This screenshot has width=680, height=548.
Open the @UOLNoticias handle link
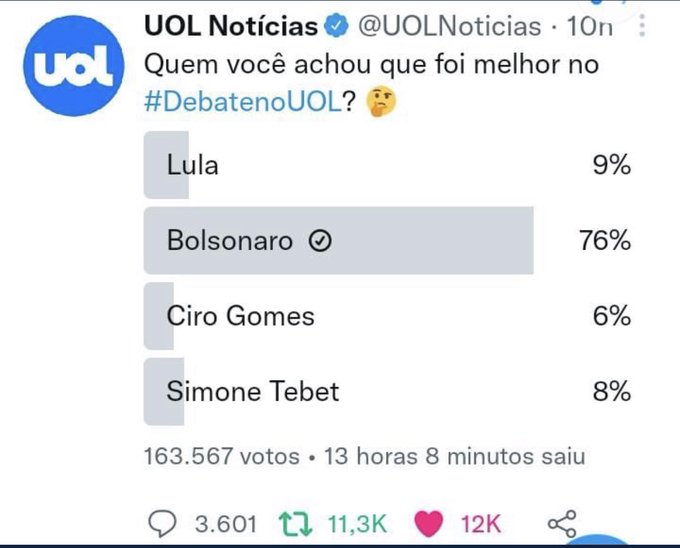coord(450,26)
